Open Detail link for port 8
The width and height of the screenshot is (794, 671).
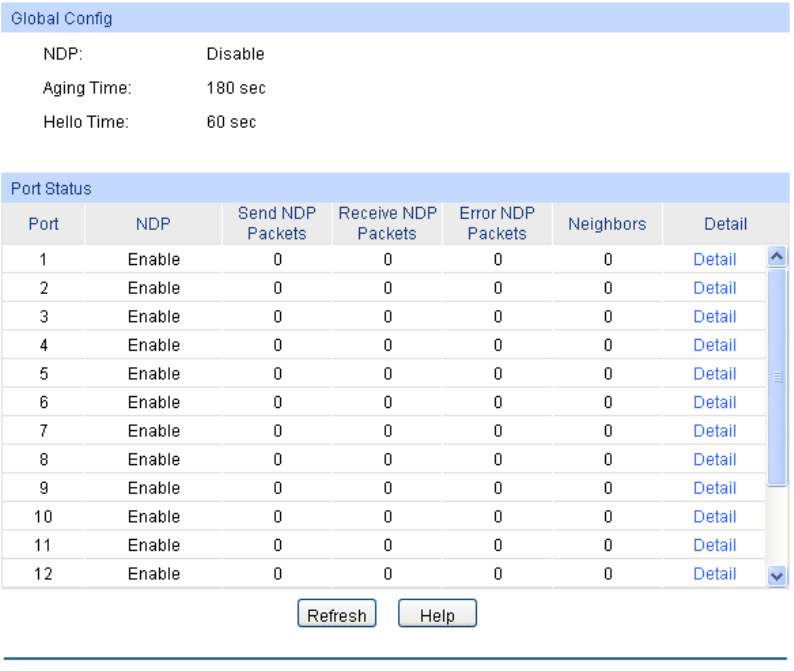(x=714, y=460)
